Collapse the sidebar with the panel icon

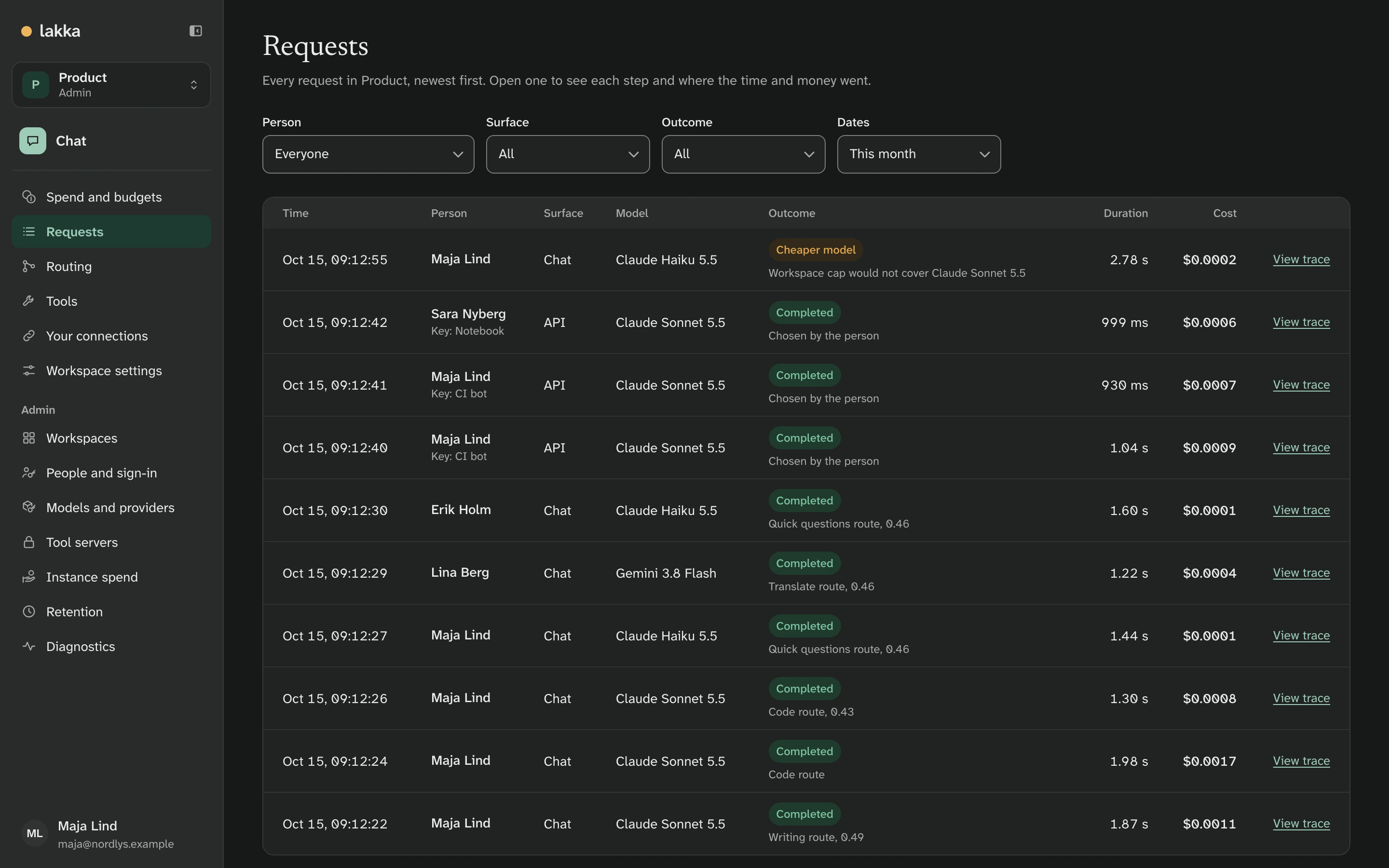coord(196,31)
